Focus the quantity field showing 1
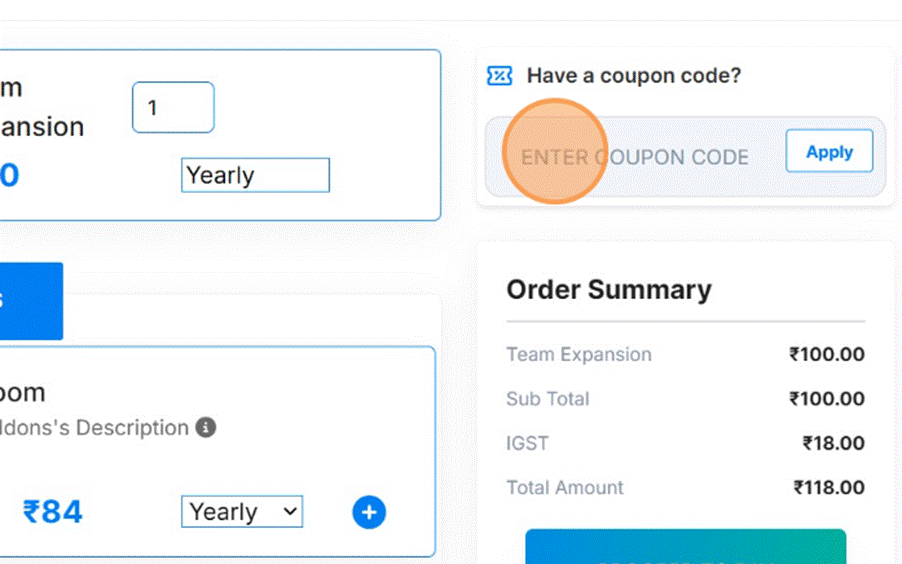Viewport: 902px width, 564px height. click(x=173, y=107)
